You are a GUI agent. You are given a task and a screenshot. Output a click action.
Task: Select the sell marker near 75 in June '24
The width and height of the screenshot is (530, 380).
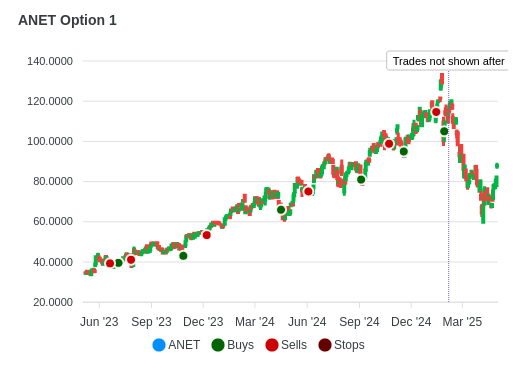[x=308, y=192]
